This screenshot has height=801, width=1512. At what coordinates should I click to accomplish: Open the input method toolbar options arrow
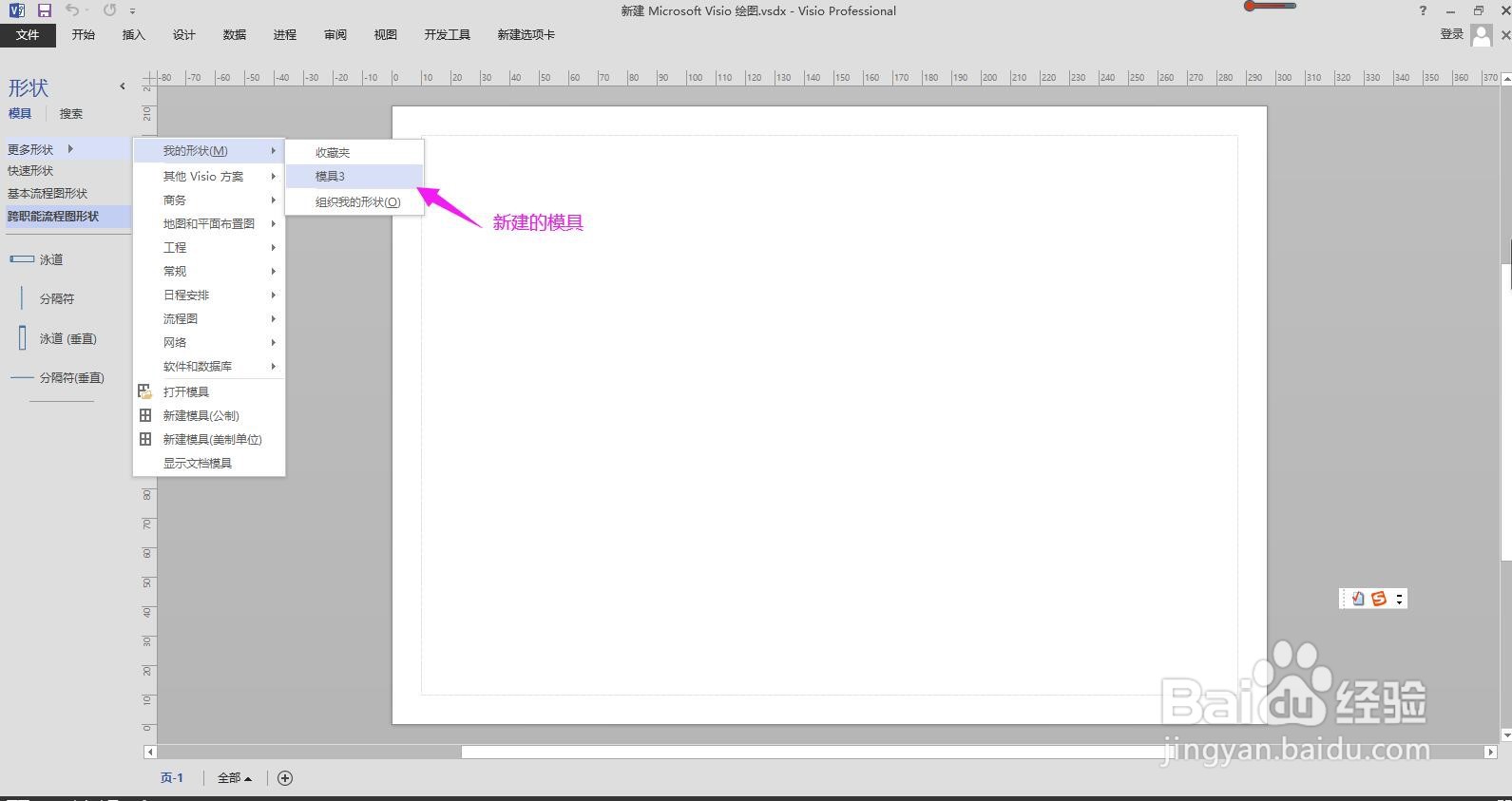point(1399,599)
